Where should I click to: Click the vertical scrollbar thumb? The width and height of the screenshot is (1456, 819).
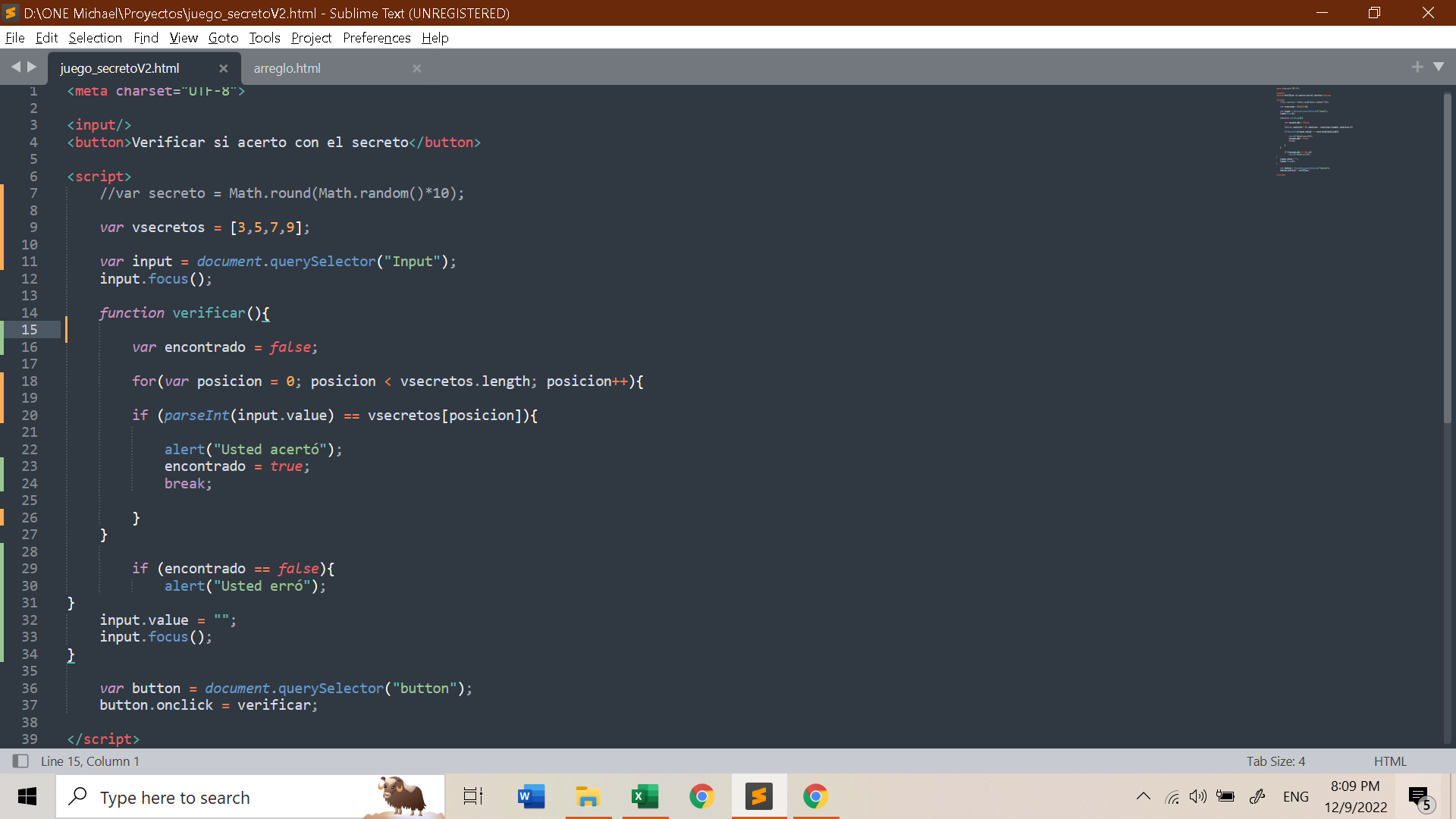(x=1447, y=258)
